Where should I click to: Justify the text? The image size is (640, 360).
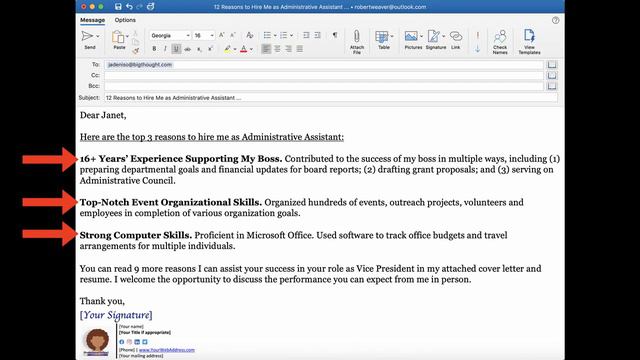(300, 49)
